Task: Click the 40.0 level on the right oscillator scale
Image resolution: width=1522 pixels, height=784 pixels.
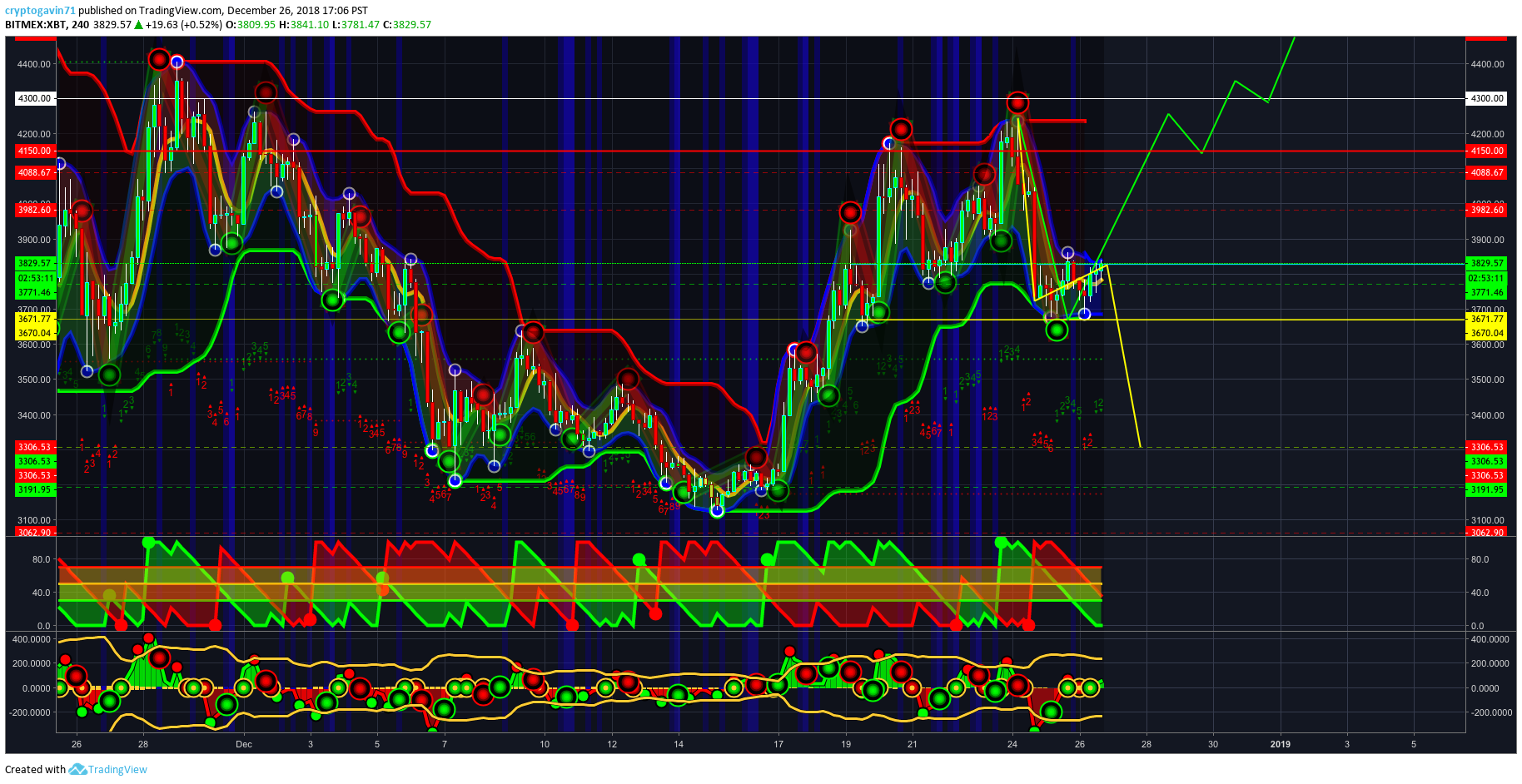Action: point(1480,593)
